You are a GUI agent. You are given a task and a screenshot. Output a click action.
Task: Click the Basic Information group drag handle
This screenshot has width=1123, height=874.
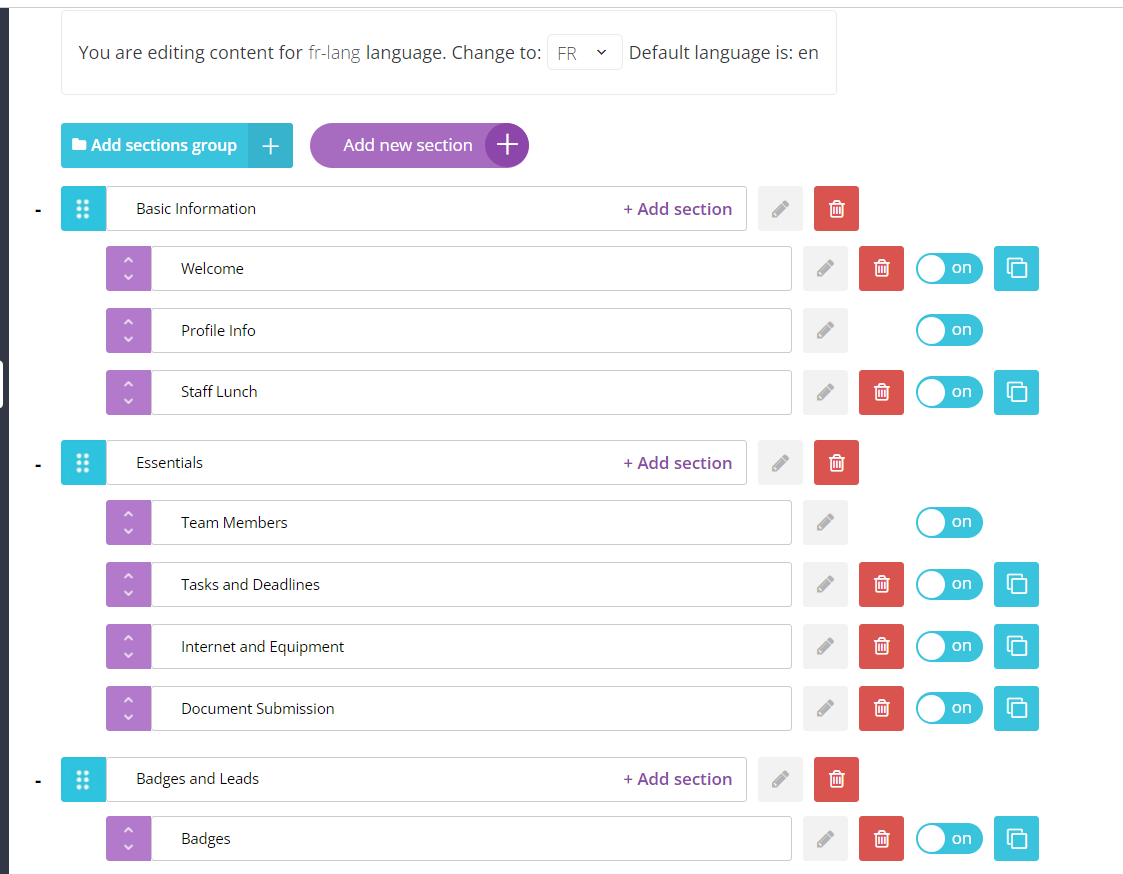(x=83, y=208)
